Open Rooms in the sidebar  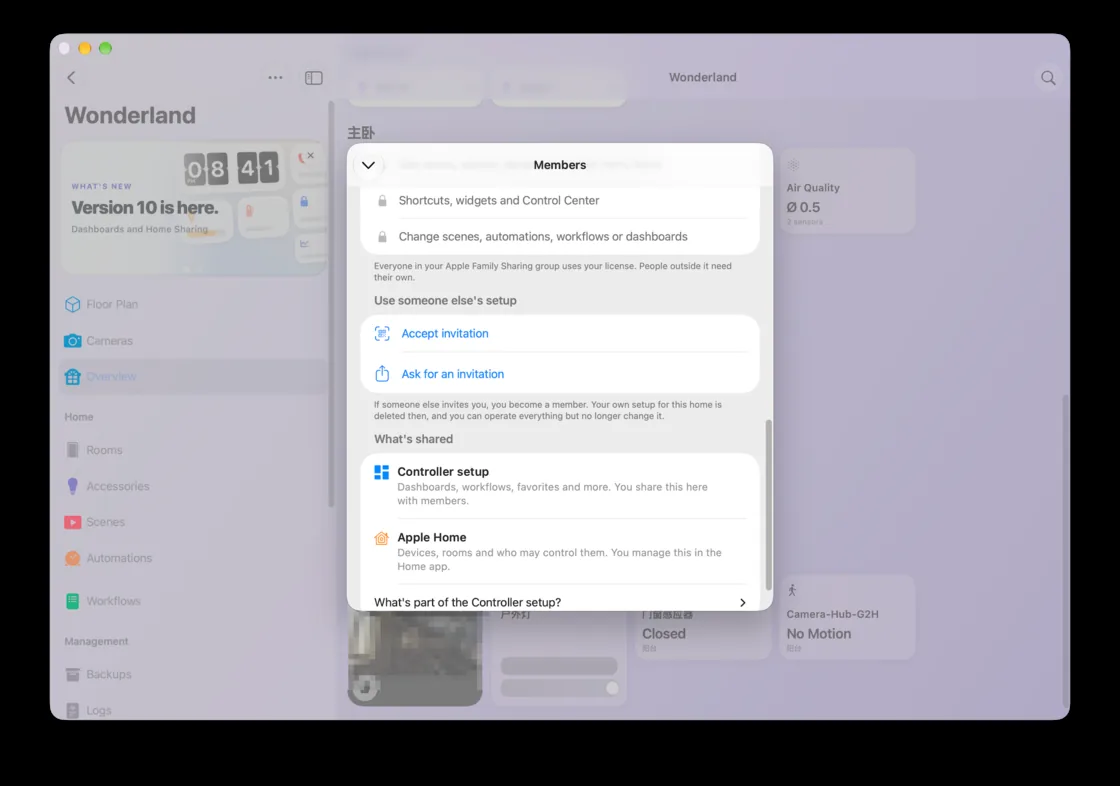[x=193, y=450]
